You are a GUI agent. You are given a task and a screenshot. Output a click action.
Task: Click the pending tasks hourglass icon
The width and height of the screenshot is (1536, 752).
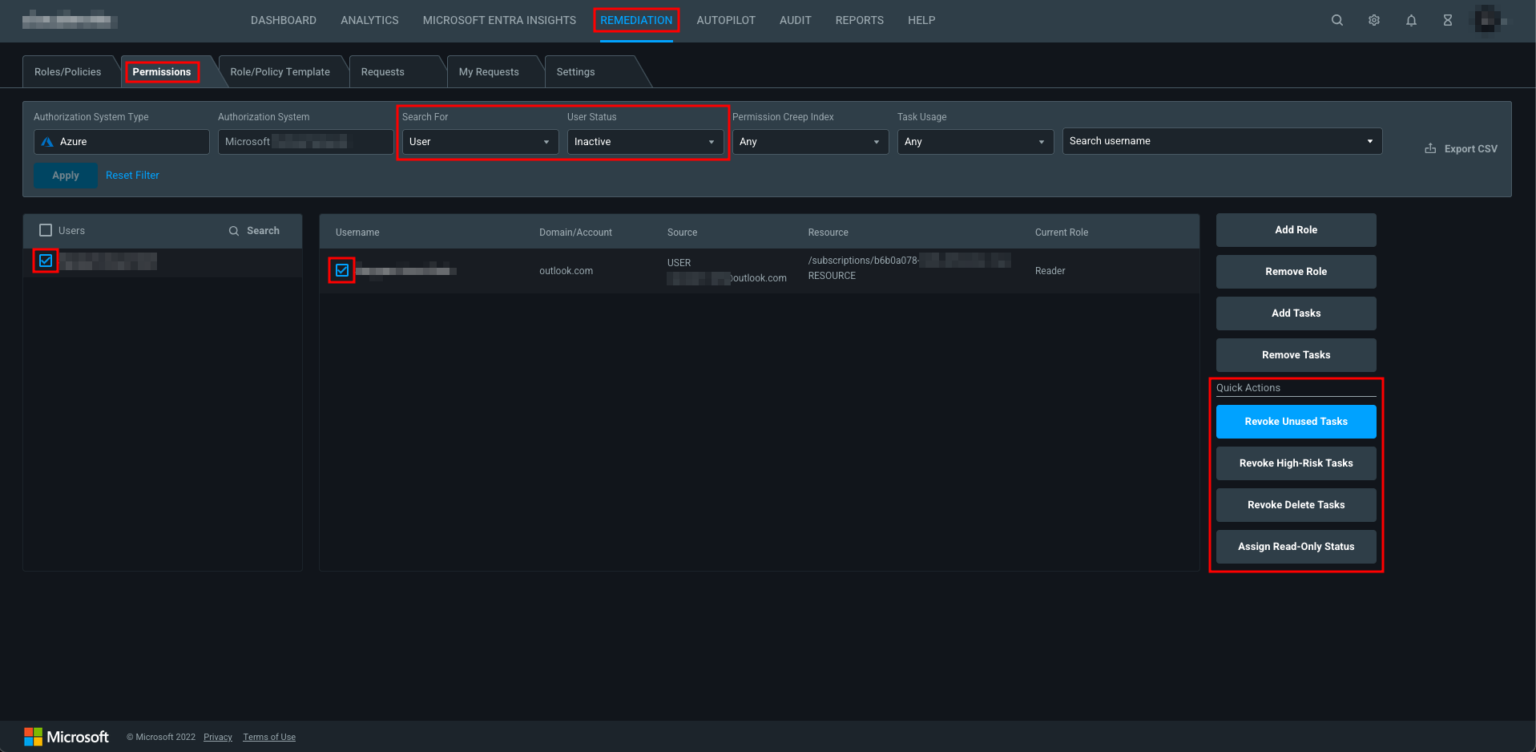pos(1447,20)
